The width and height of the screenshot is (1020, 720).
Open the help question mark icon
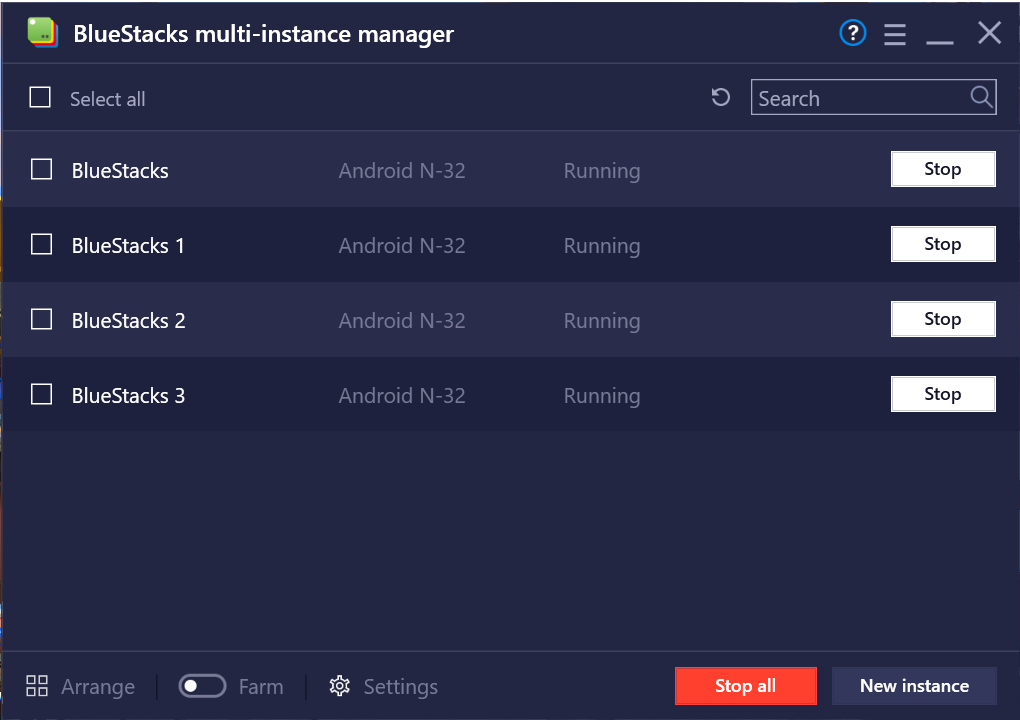click(852, 33)
